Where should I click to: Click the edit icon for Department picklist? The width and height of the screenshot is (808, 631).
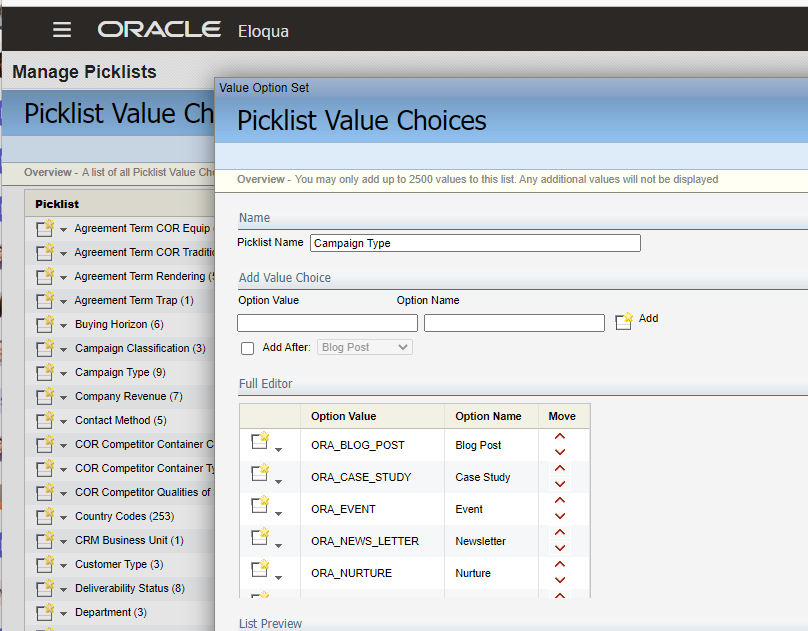pyautogui.click(x=45, y=612)
